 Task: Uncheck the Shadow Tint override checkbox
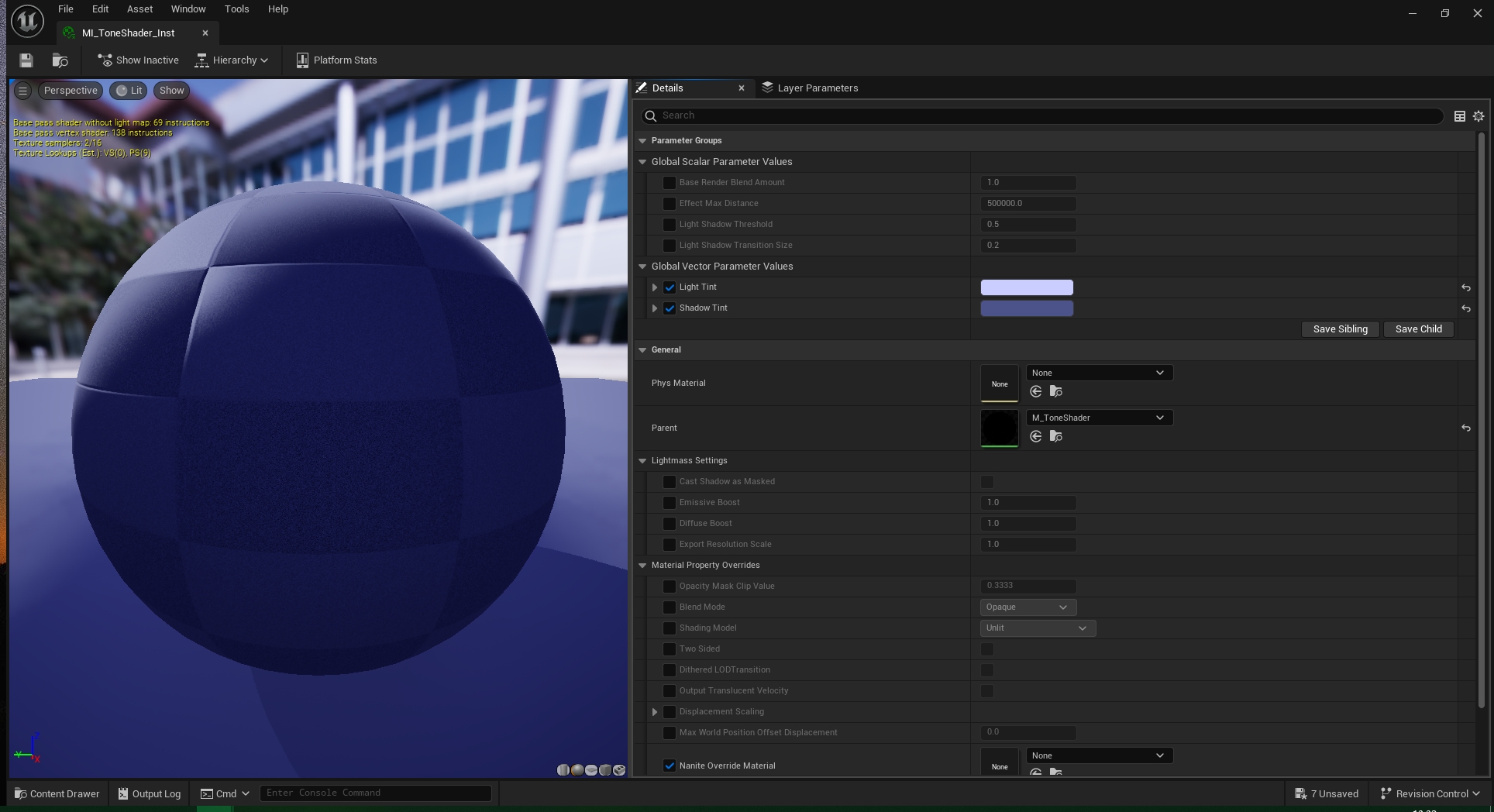tap(670, 308)
